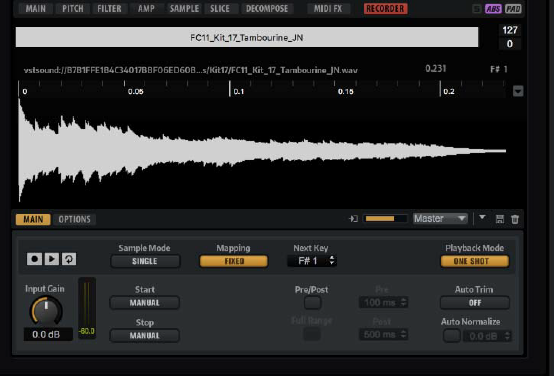Enable the Auto Normalize checkbox
This screenshot has height=376, width=555.
452,336
